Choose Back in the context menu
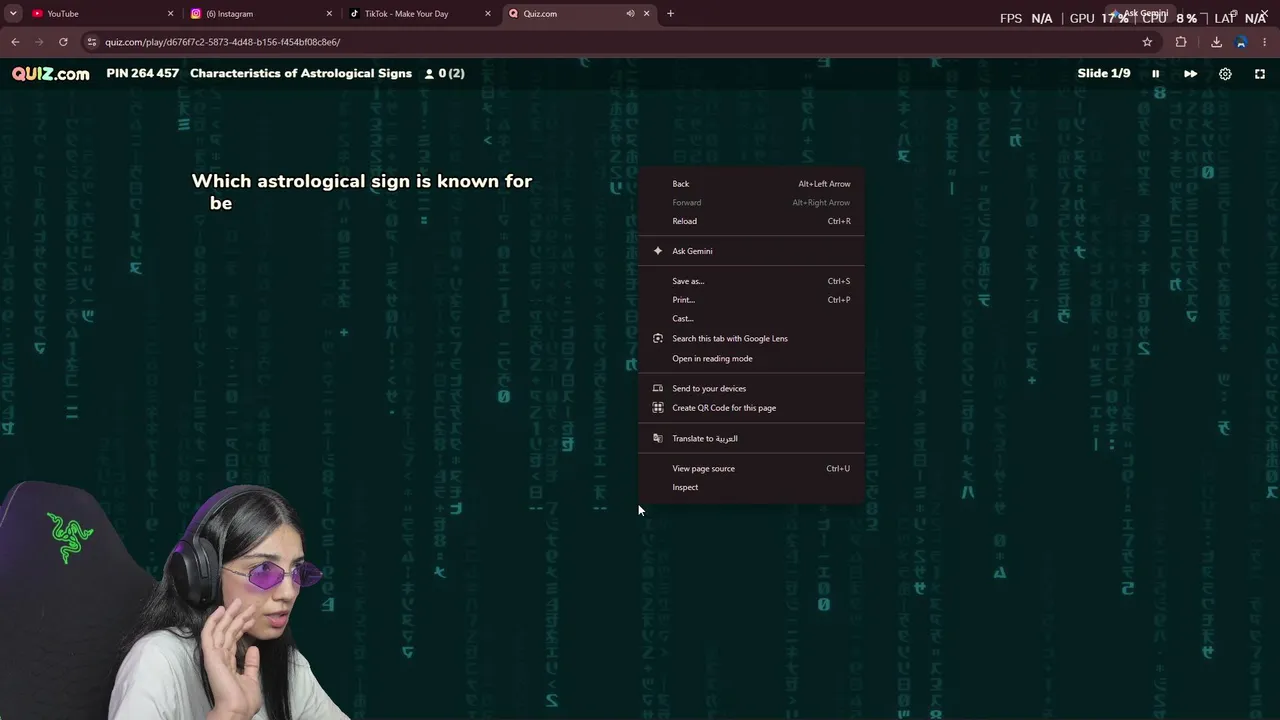 tap(751, 184)
